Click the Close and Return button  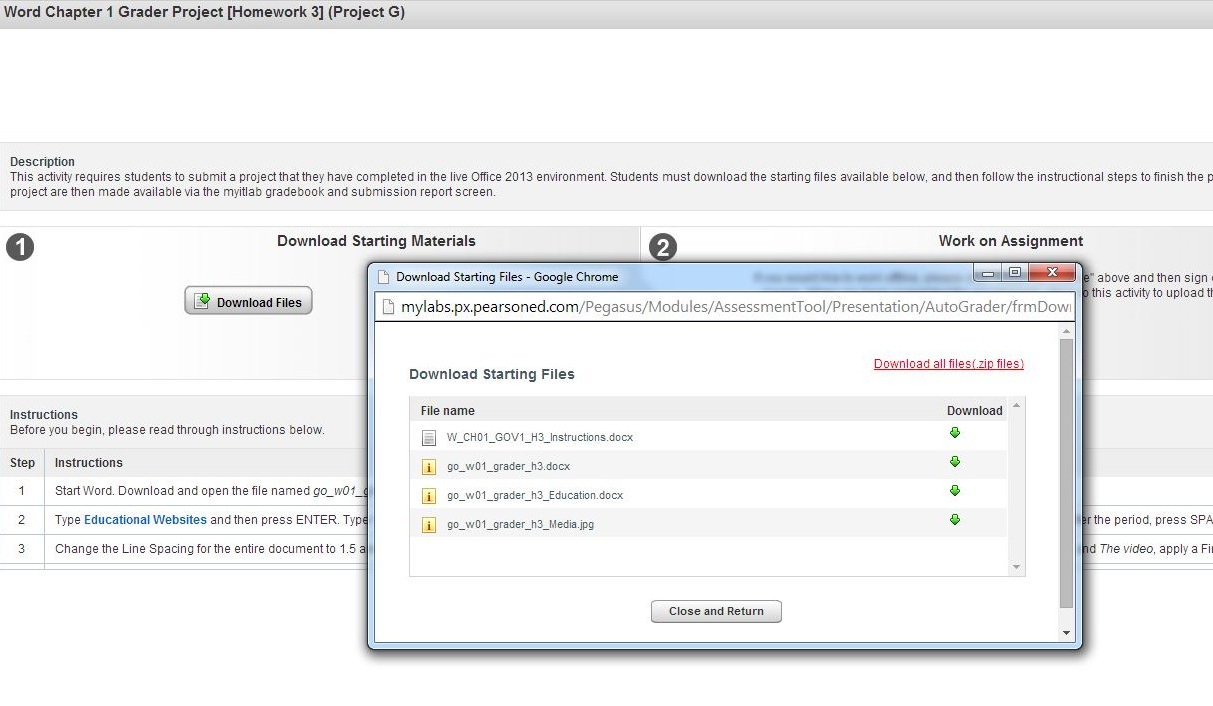pos(716,611)
